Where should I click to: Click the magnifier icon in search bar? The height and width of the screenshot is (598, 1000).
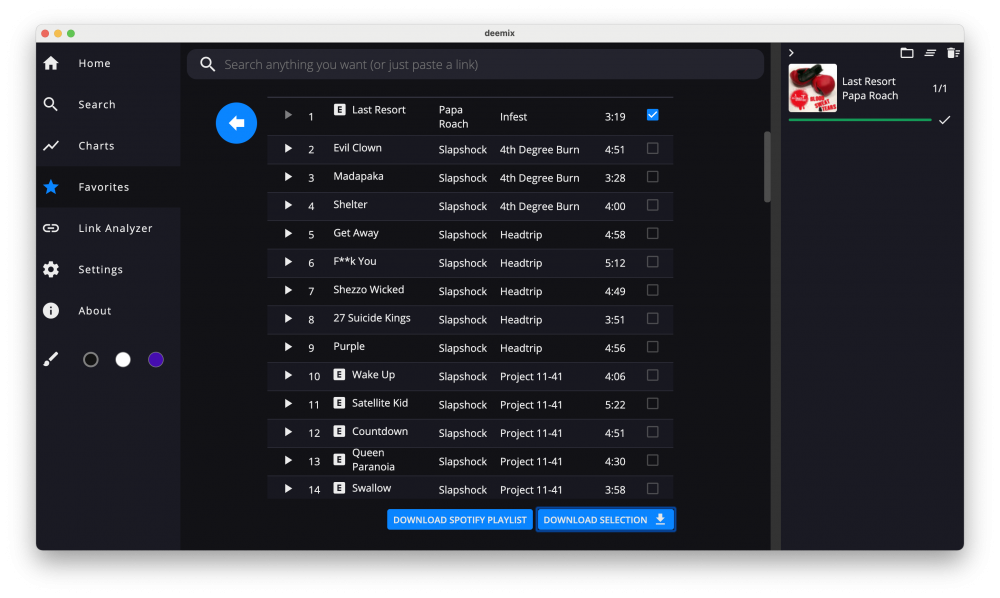pyautogui.click(x=208, y=65)
